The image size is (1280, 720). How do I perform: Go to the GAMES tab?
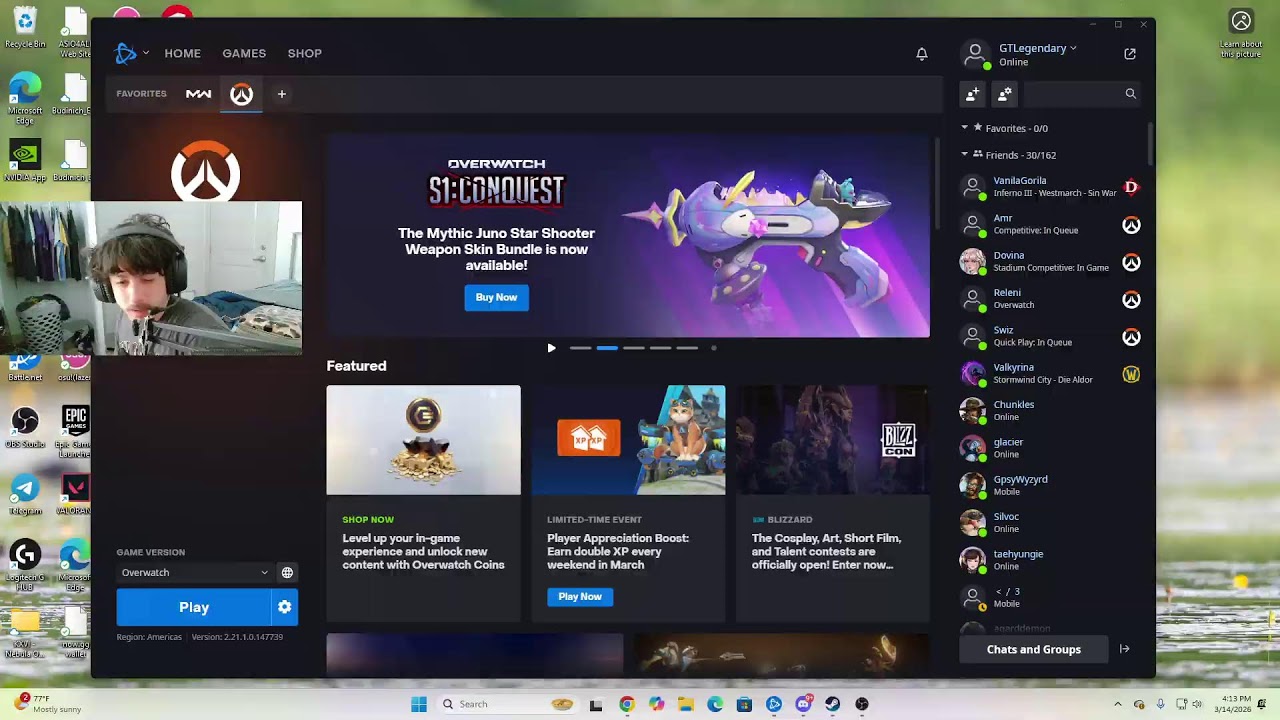(244, 53)
